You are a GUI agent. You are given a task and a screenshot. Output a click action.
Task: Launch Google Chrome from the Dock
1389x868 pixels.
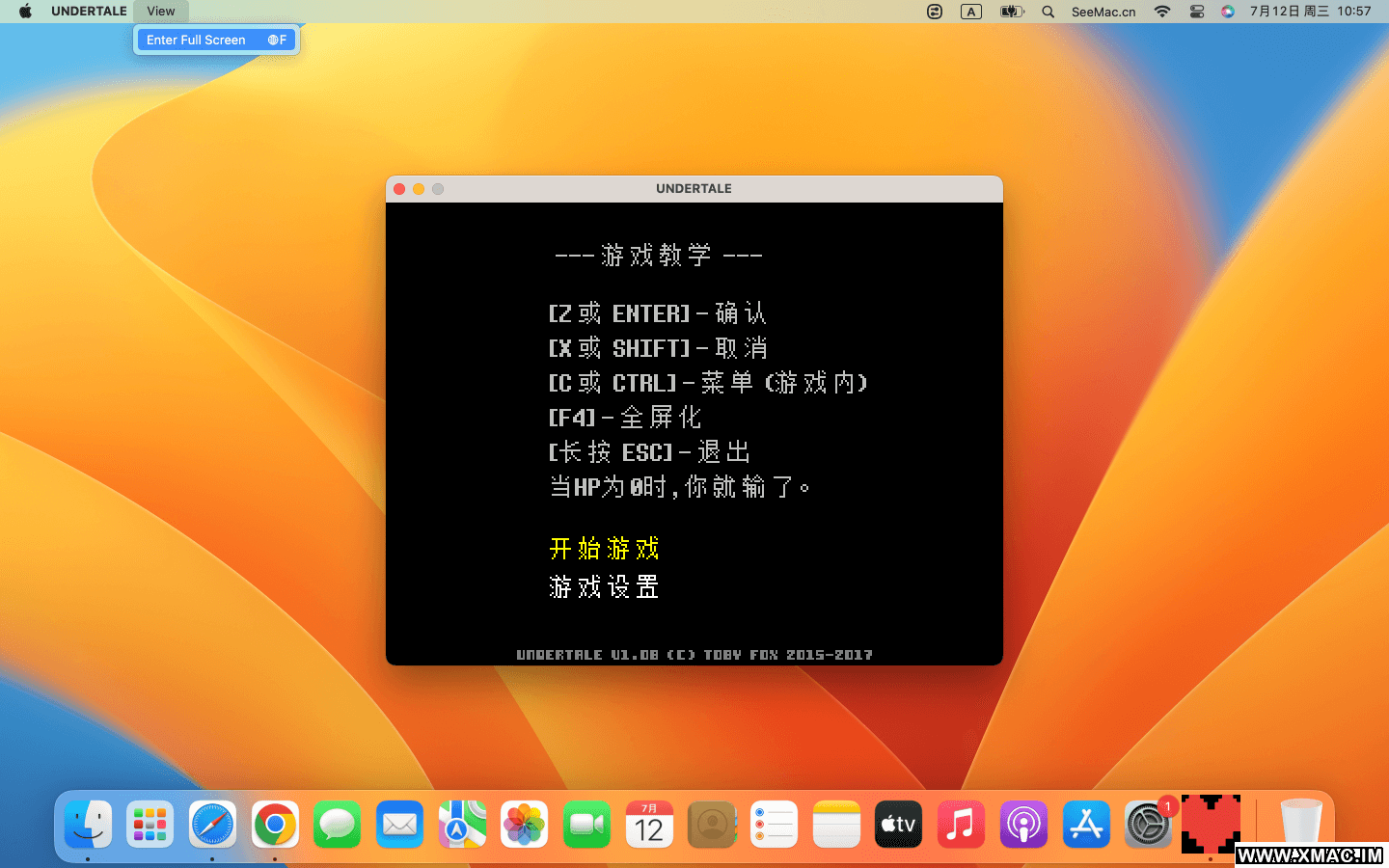(x=275, y=825)
